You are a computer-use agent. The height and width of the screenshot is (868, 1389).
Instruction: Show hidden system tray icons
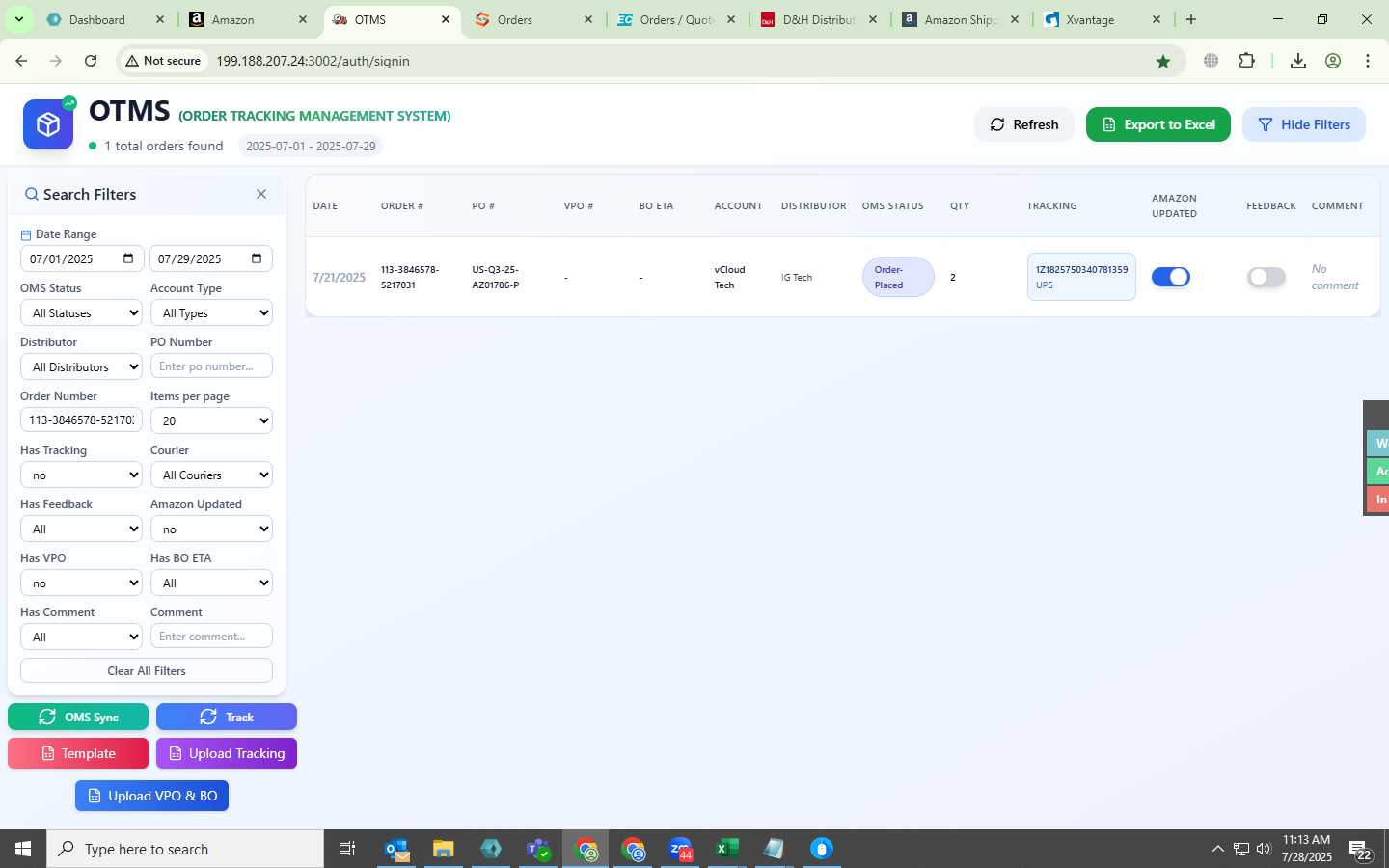[1217, 849]
